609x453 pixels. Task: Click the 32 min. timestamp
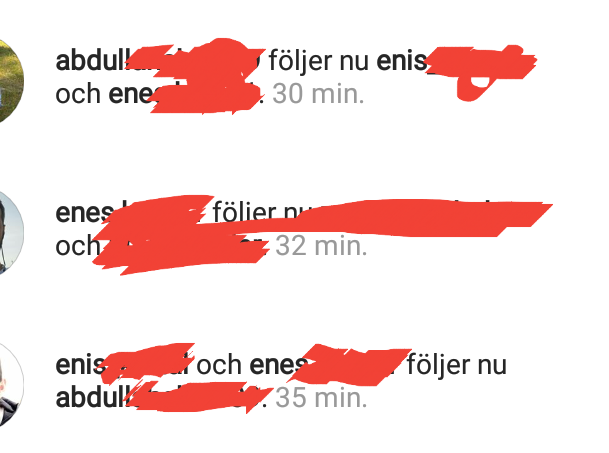[x=321, y=246]
